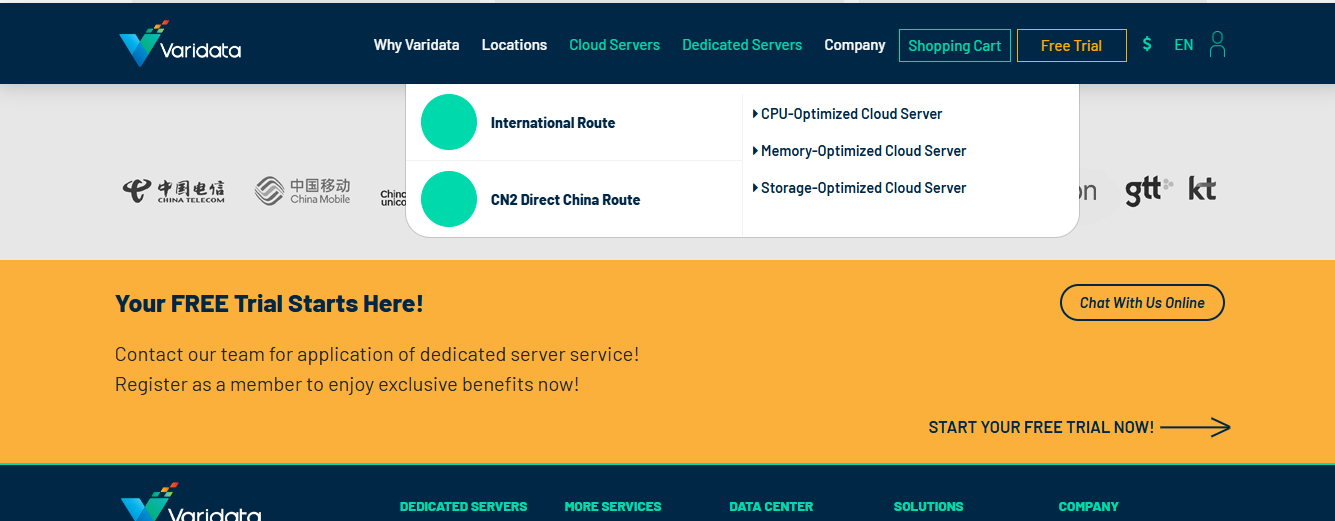Click 'Contact our team for application' text
The height and width of the screenshot is (521, 1335).
[377, 354]
